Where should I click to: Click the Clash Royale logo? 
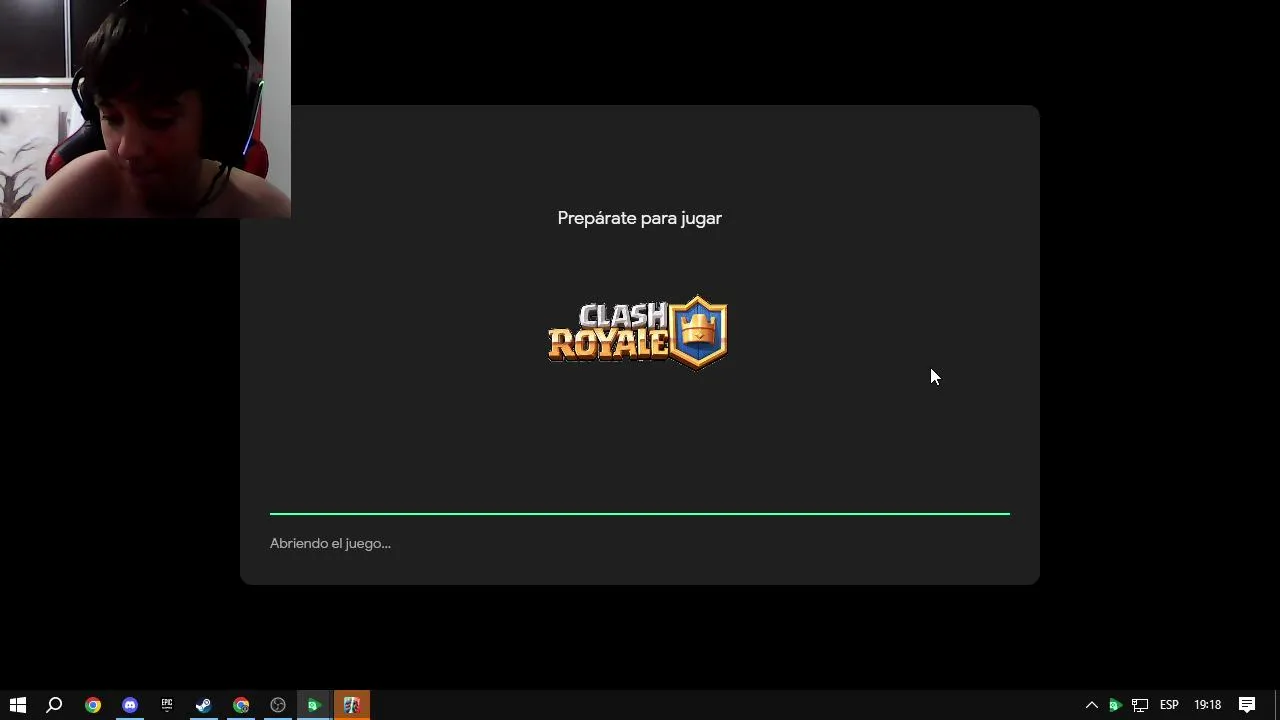[x=638, y=332]
